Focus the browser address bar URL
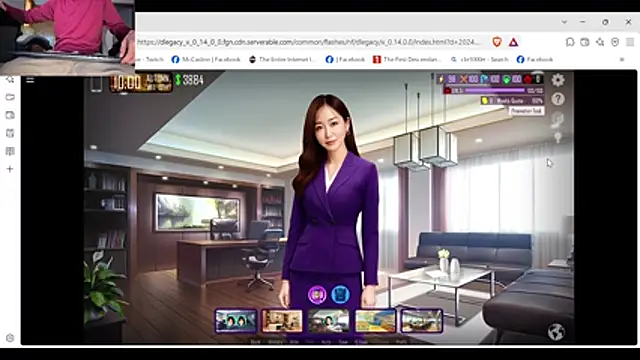The height and width of the screenshot is (360, 640). [x=309, y=42]
